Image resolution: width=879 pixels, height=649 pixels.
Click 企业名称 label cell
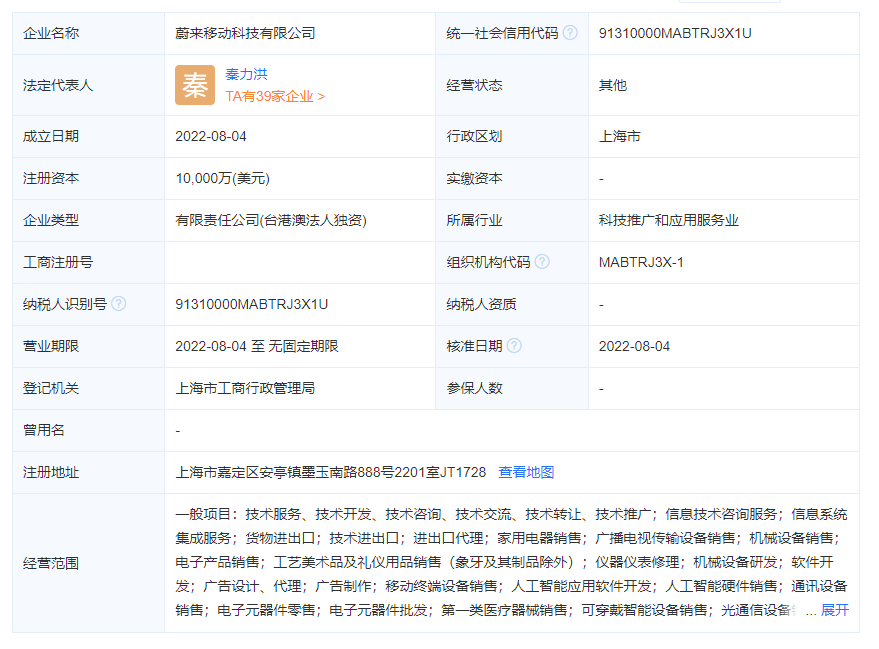click(89, 34)
